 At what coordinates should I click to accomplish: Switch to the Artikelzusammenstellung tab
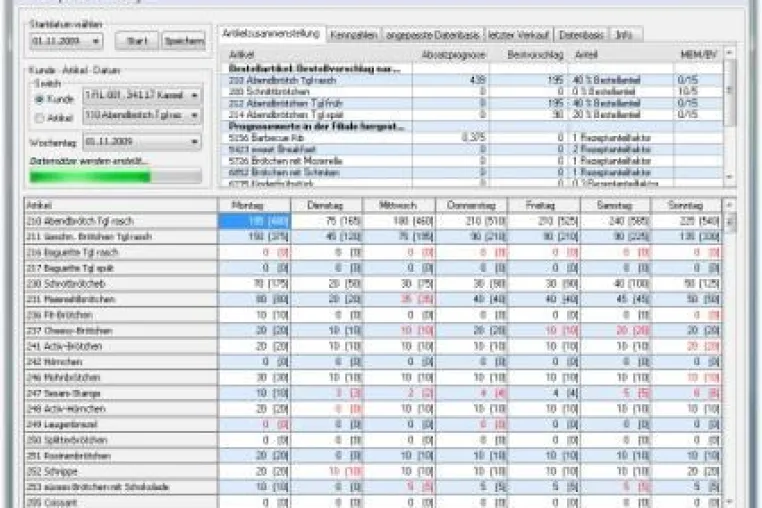[x=271, y=34]
